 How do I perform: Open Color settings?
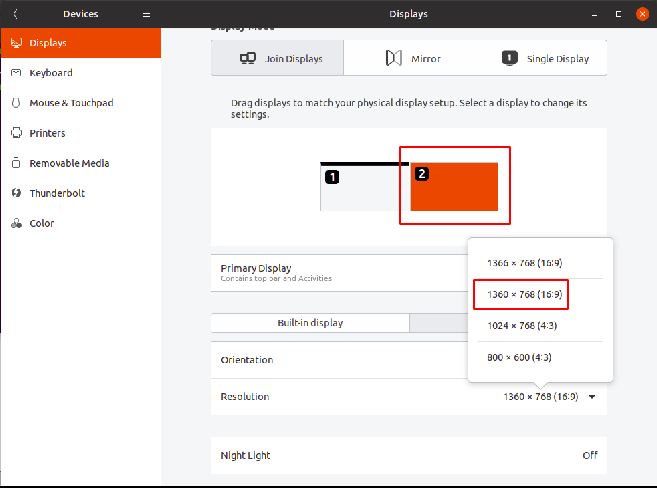tap(80, 224)
